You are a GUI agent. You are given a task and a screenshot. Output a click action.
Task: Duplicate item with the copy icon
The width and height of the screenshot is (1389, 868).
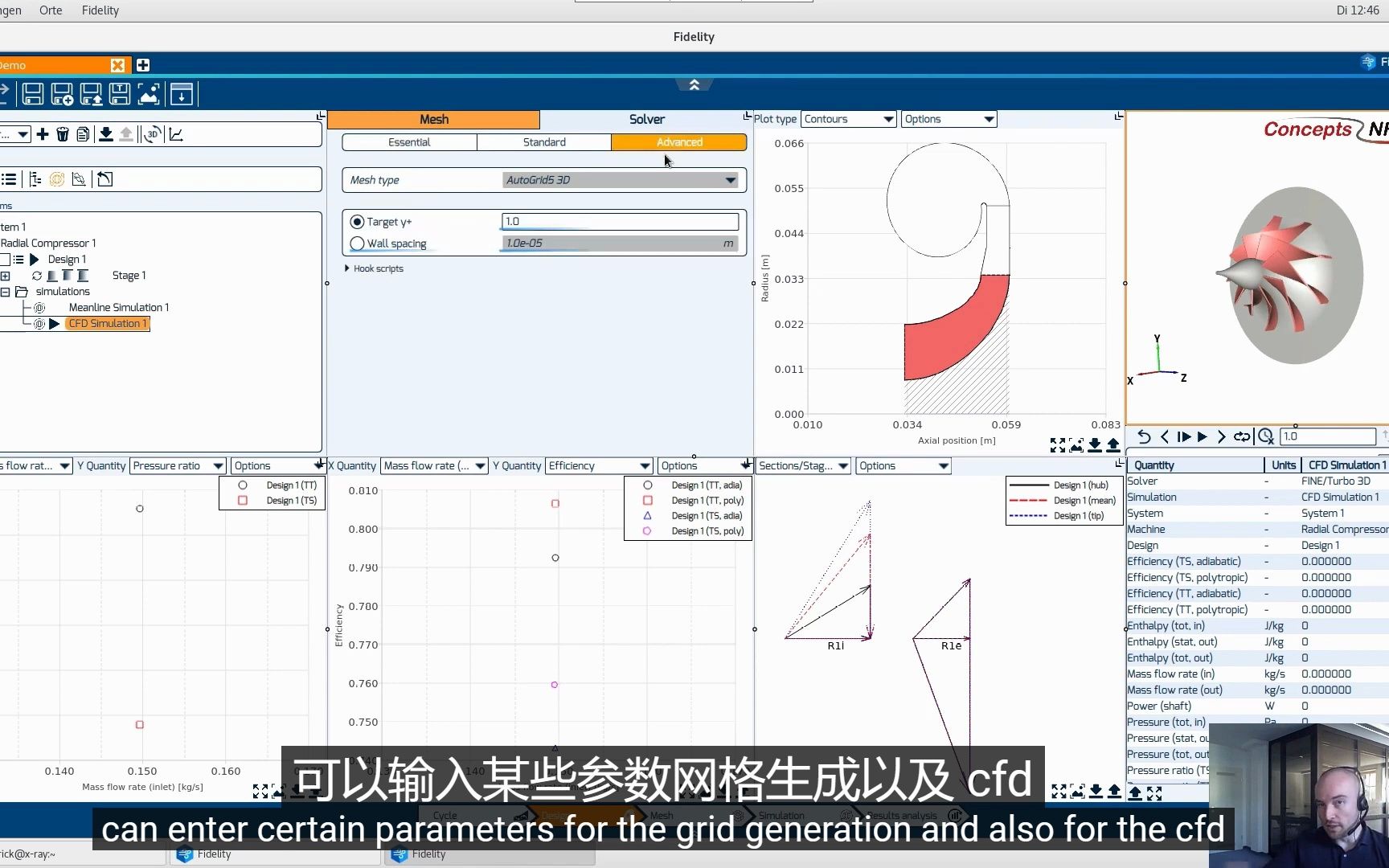click(x=83, y=134)
